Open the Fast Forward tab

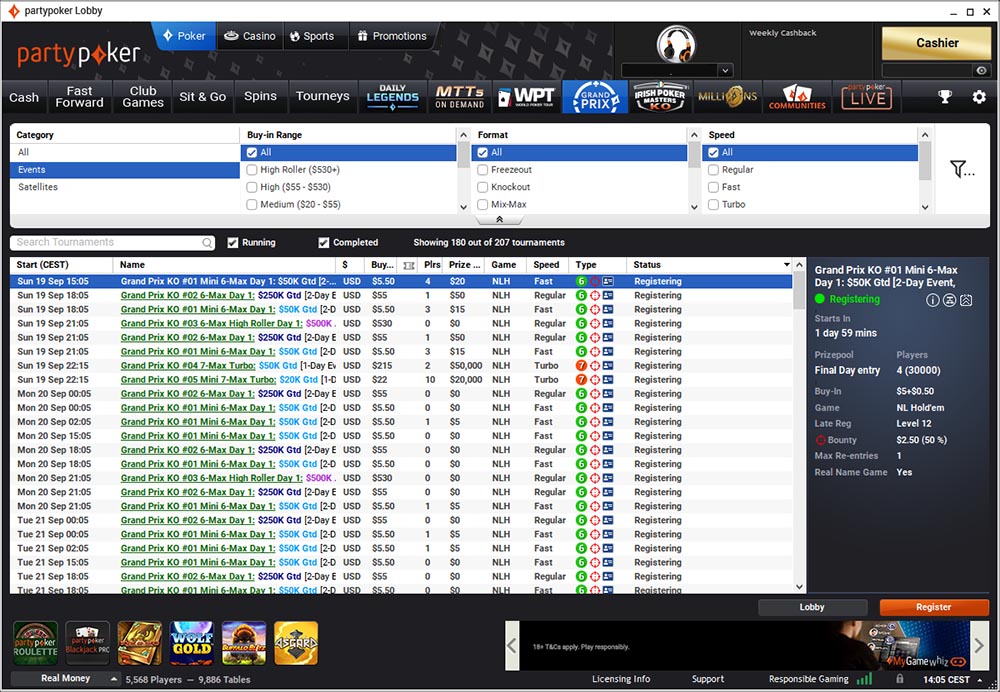point(79,97)
